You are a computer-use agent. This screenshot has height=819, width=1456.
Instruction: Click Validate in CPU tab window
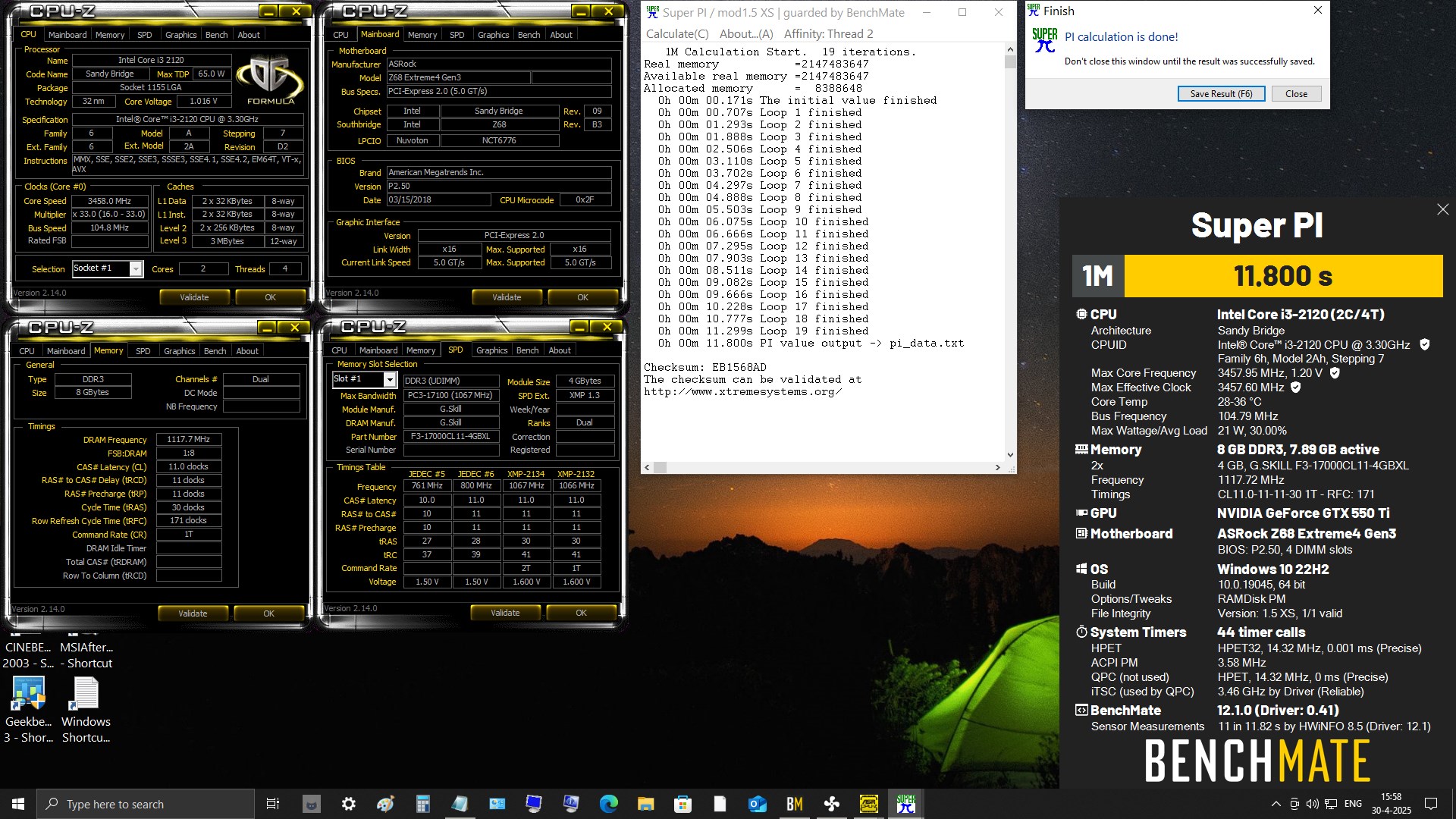pos(194,297)
